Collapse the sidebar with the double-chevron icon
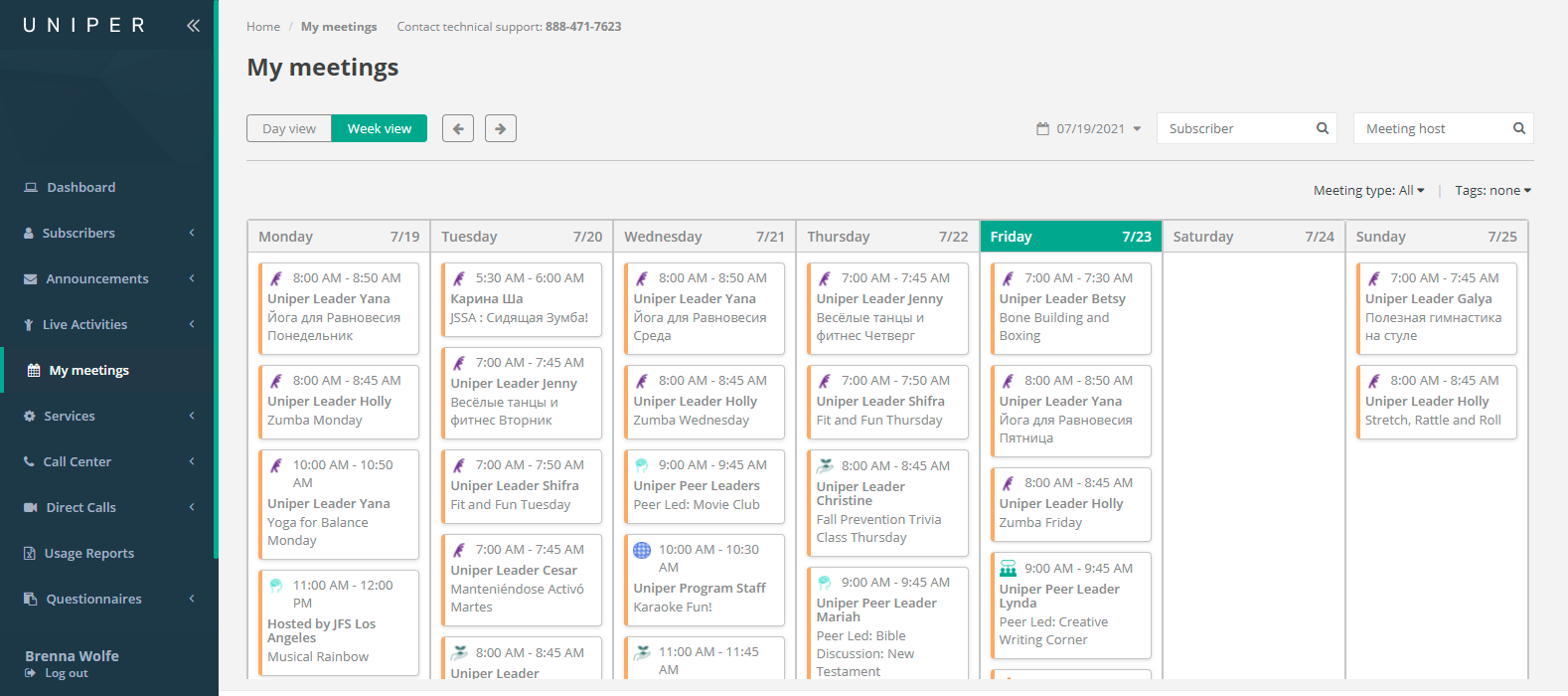1568x696 pixels. 193,26
